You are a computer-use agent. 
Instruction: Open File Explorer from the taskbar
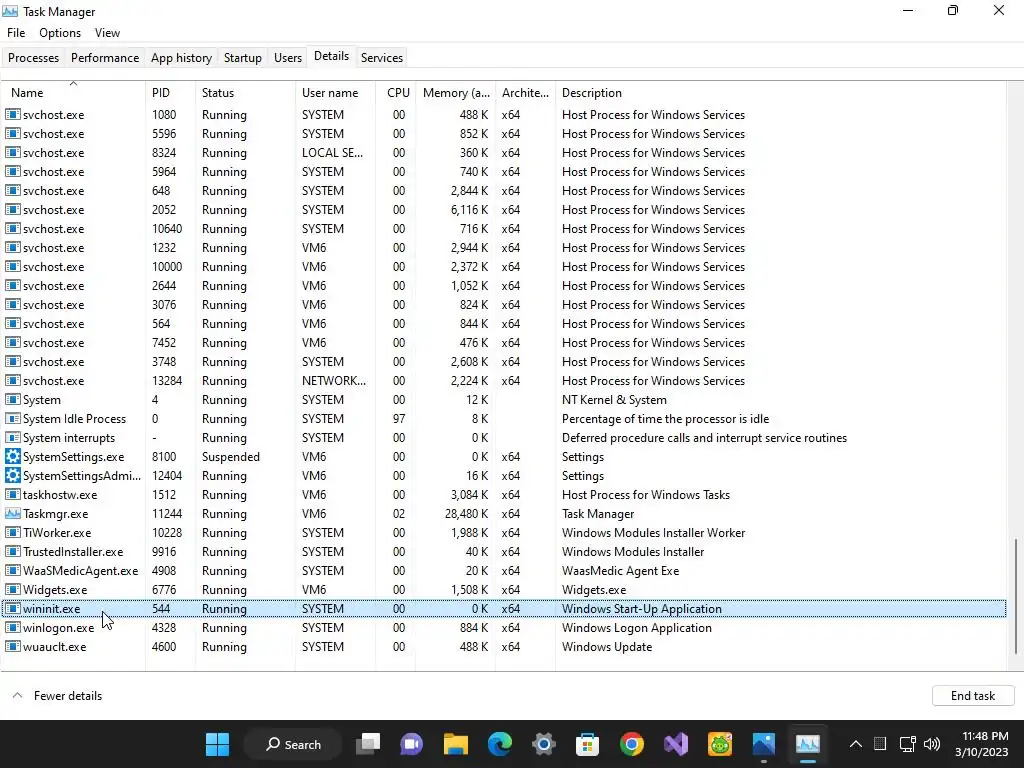point(456,744)
